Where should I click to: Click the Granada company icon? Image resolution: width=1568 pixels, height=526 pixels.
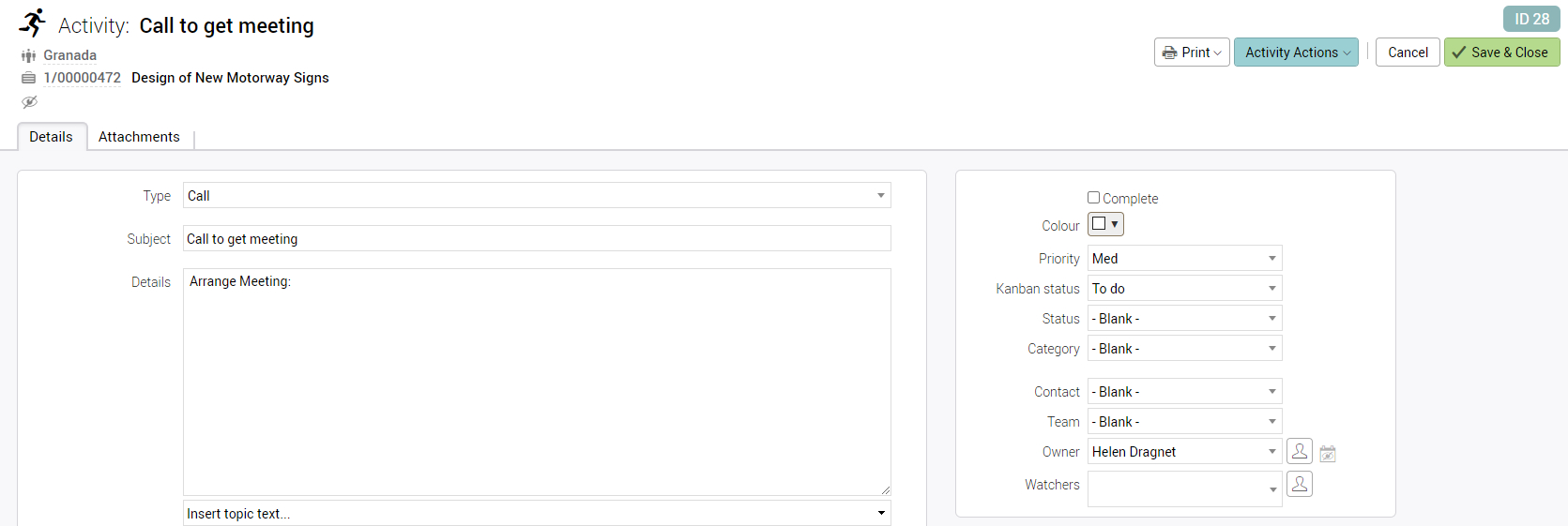(x=28, y=55)
